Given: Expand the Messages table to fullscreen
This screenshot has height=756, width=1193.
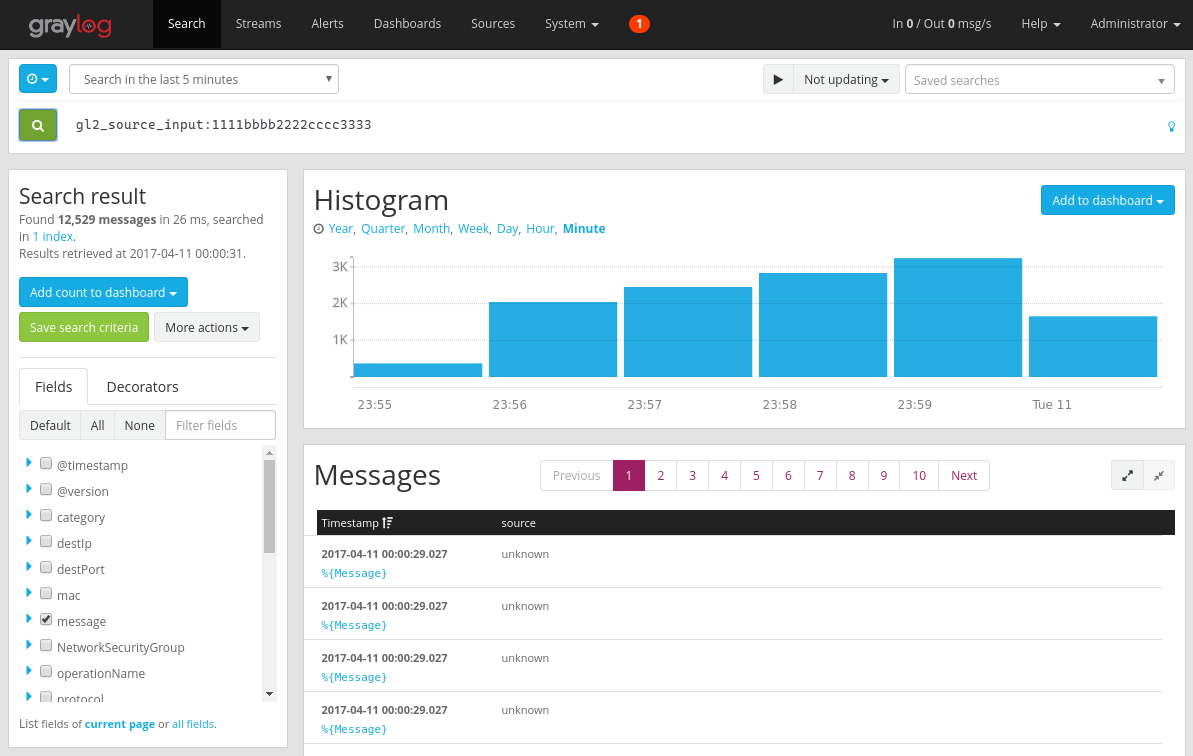Looking at the screenshot, I should (1127, 475).
